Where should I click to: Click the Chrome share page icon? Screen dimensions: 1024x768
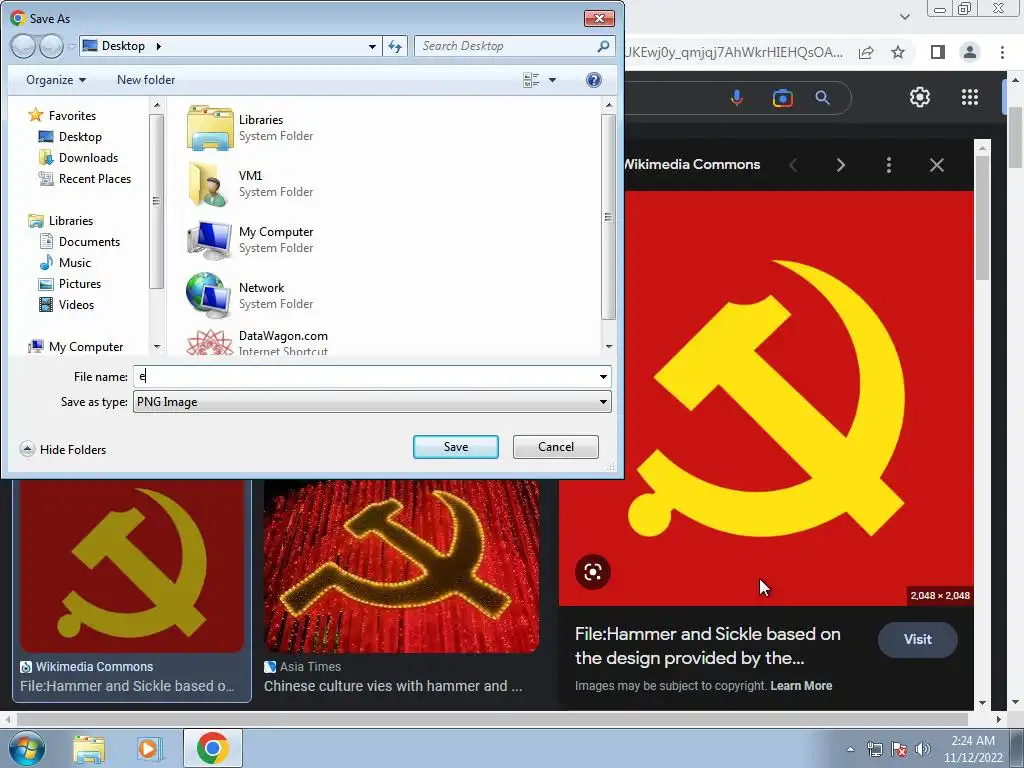click(x=866, y=52)
